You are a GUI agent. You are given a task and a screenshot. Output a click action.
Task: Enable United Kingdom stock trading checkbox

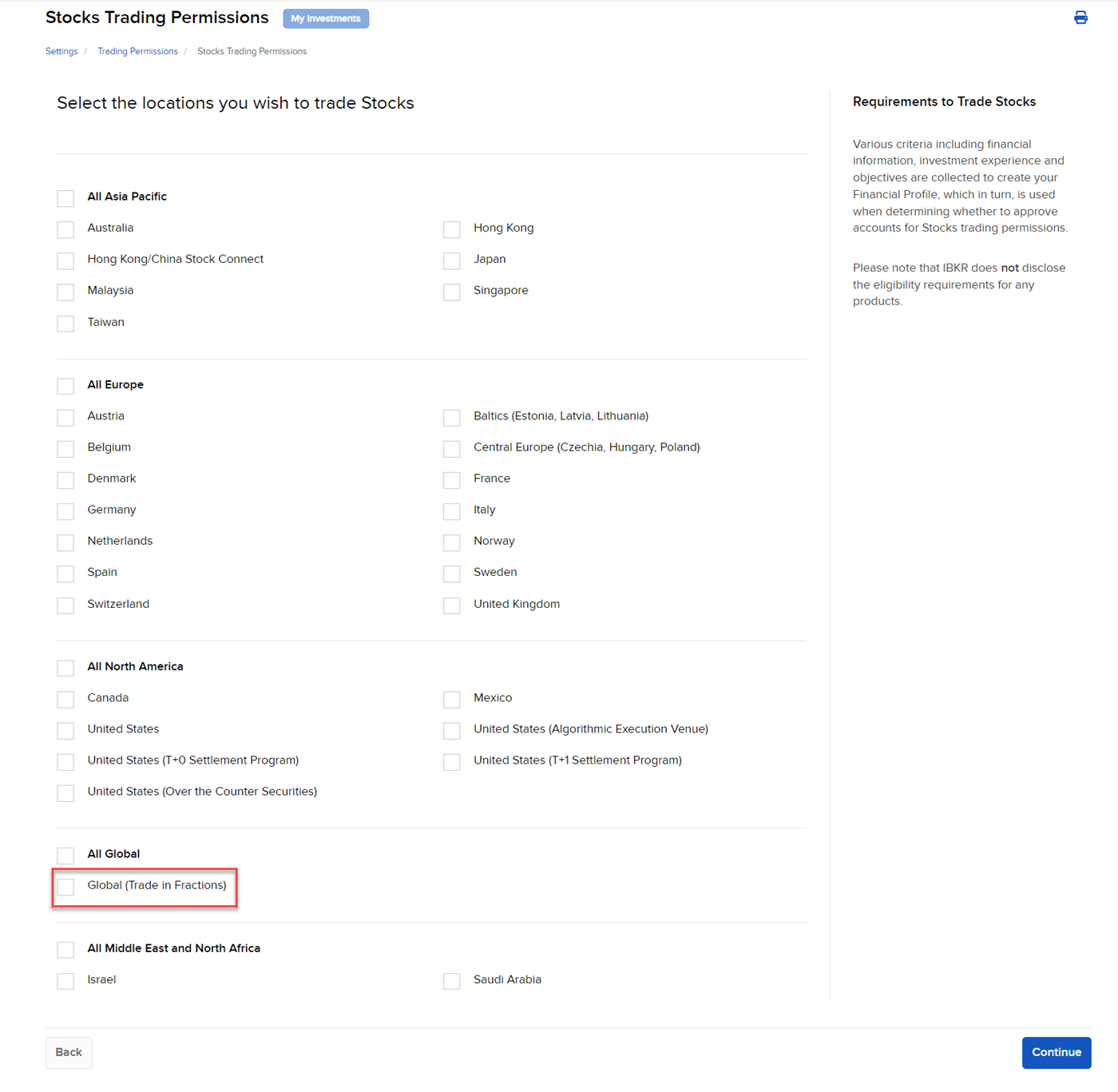(452, 606)
